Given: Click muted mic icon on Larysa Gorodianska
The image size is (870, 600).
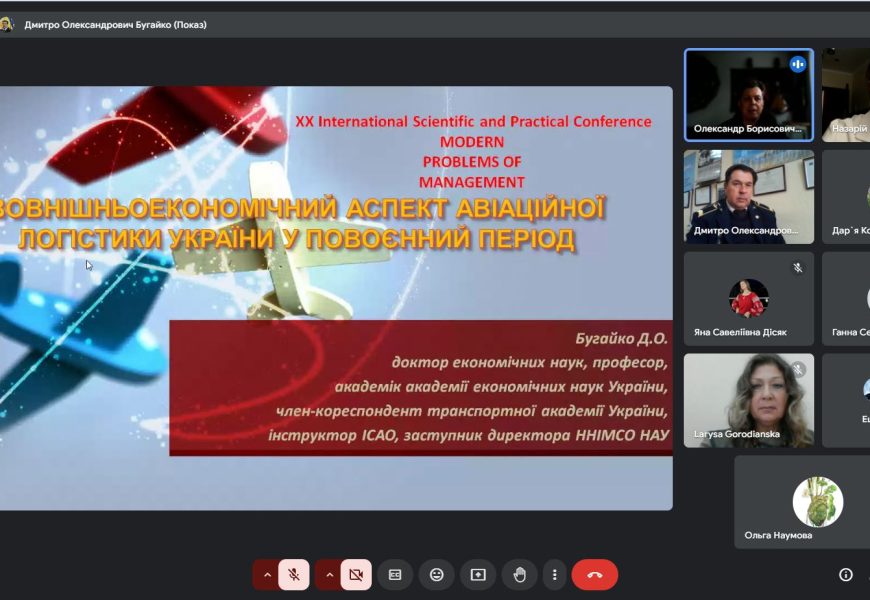Looking at the screenshot, I should [x=797, y=370].
